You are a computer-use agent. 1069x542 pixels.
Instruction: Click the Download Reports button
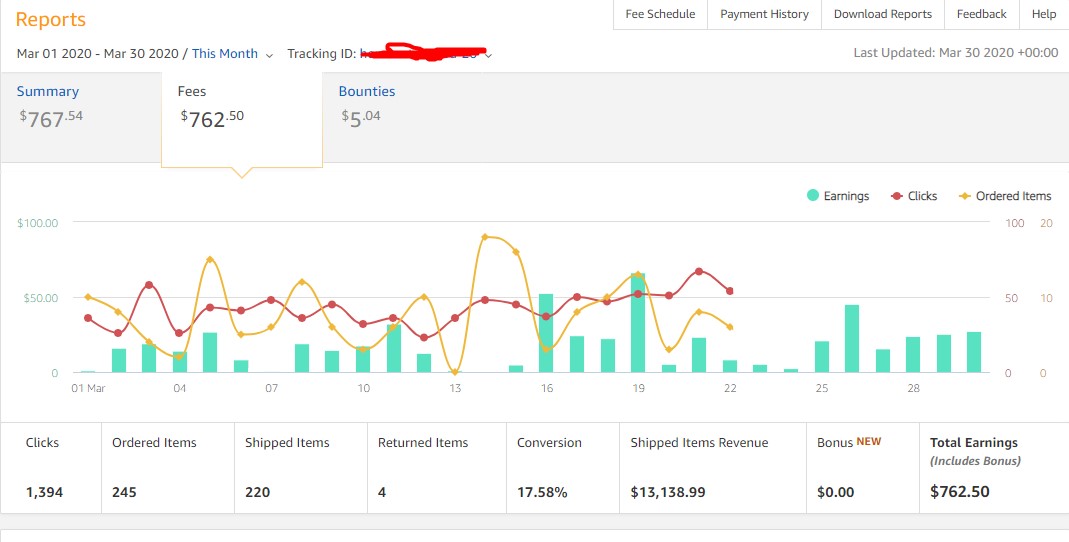pos(882,14)
